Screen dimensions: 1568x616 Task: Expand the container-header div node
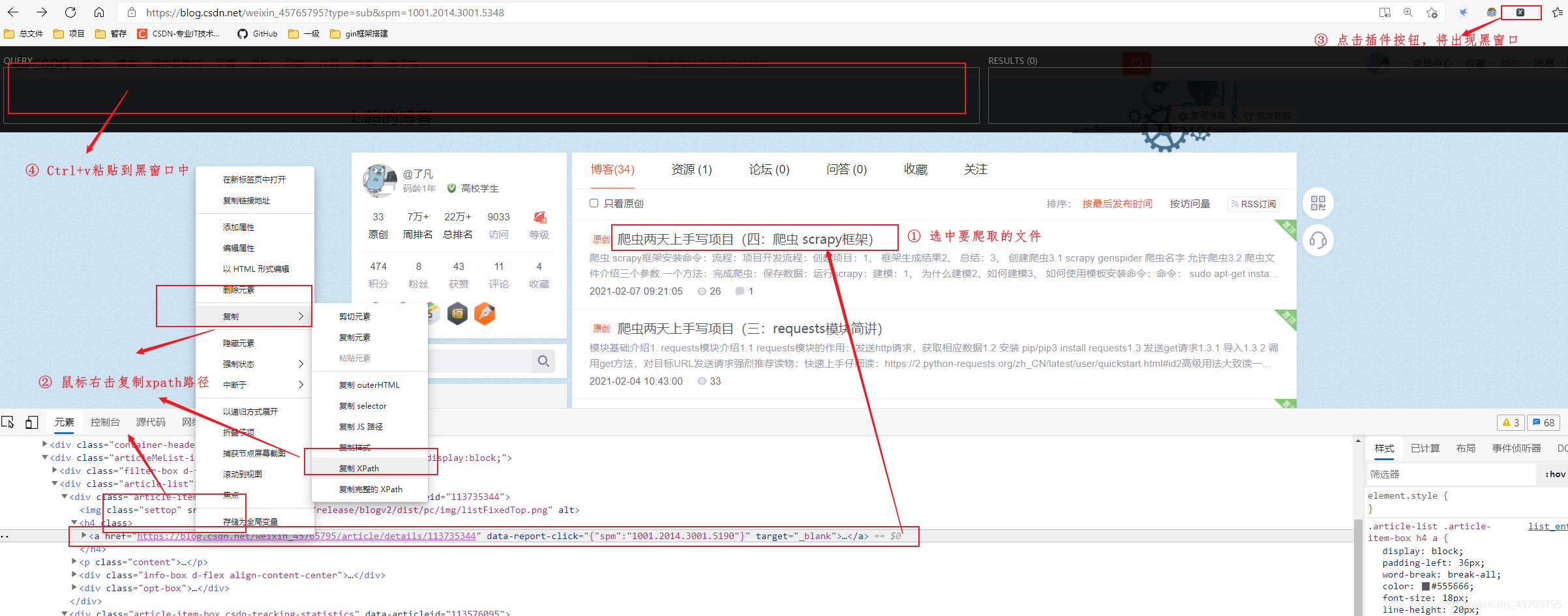point(45,444)
